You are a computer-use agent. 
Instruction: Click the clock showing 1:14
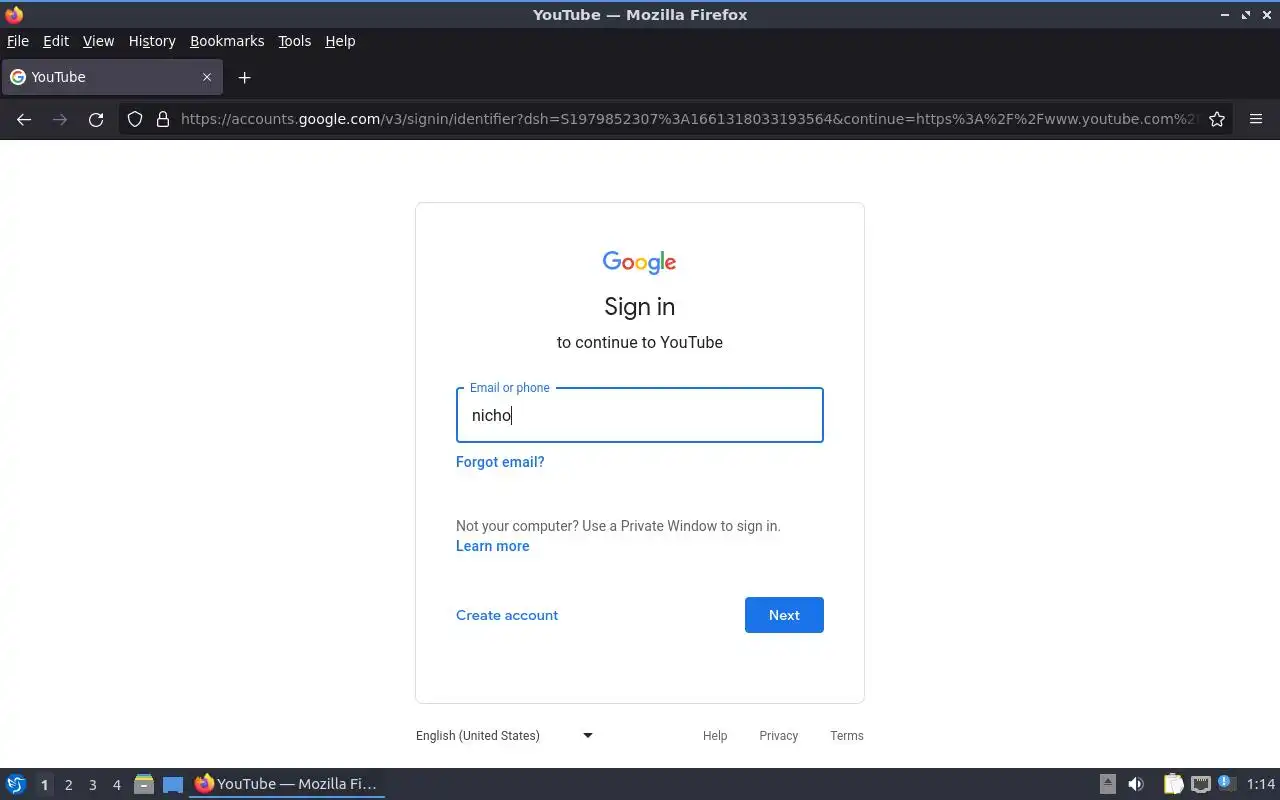pos(1261,784)
